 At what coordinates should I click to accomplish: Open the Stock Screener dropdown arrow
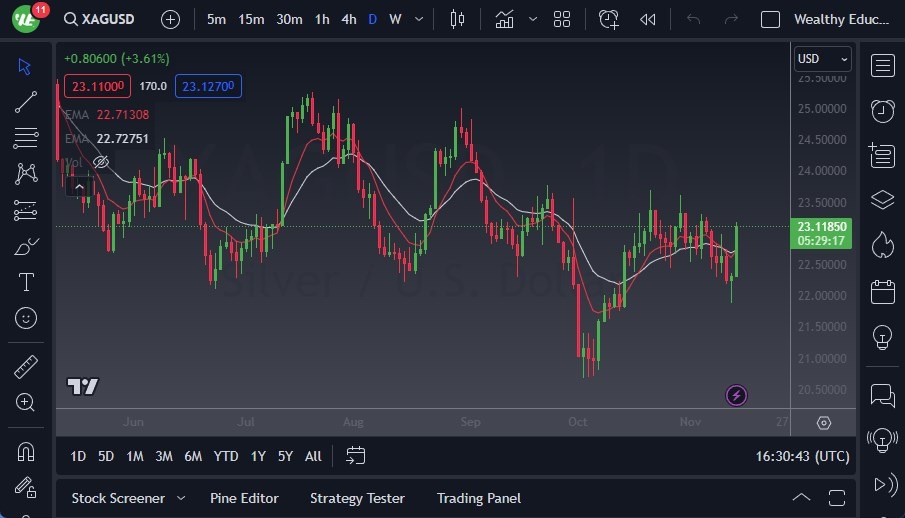click(x=181, y=498)
